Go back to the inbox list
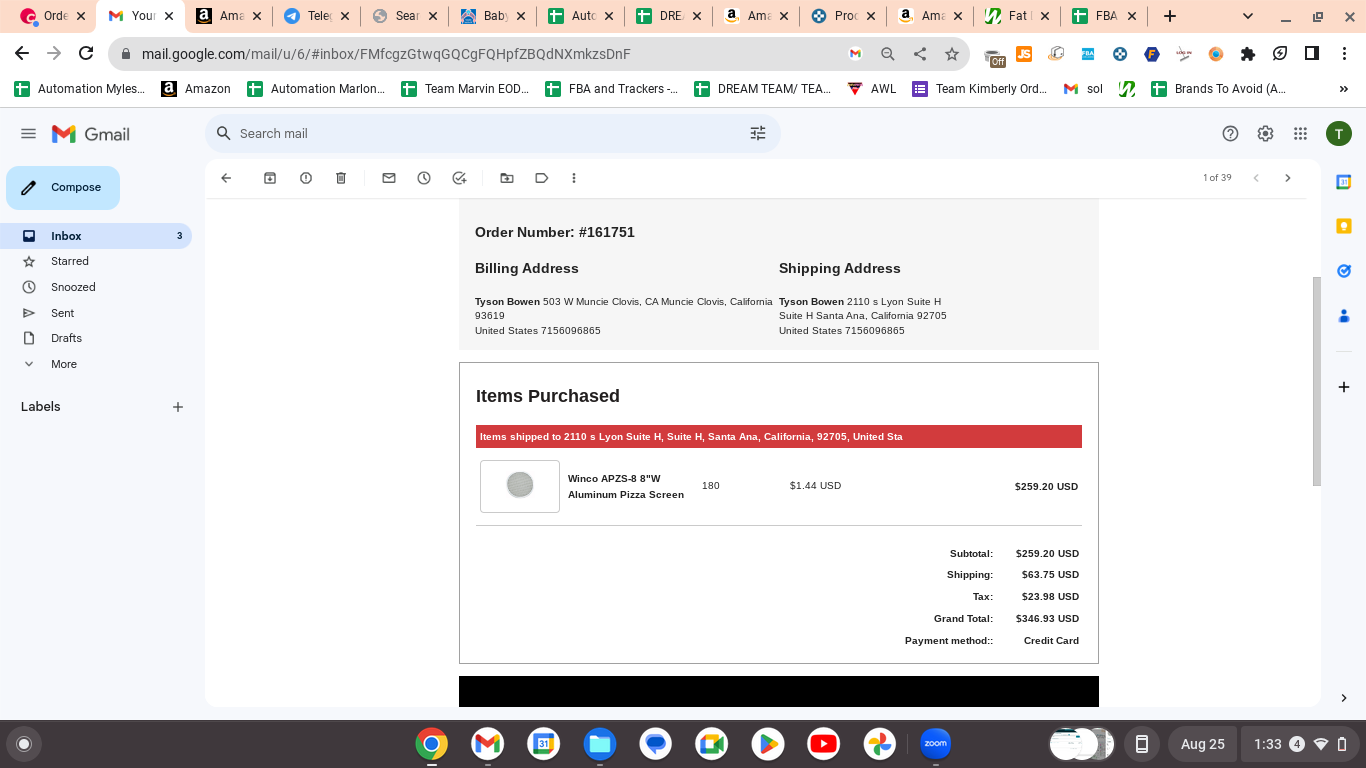 pos(226,178)
